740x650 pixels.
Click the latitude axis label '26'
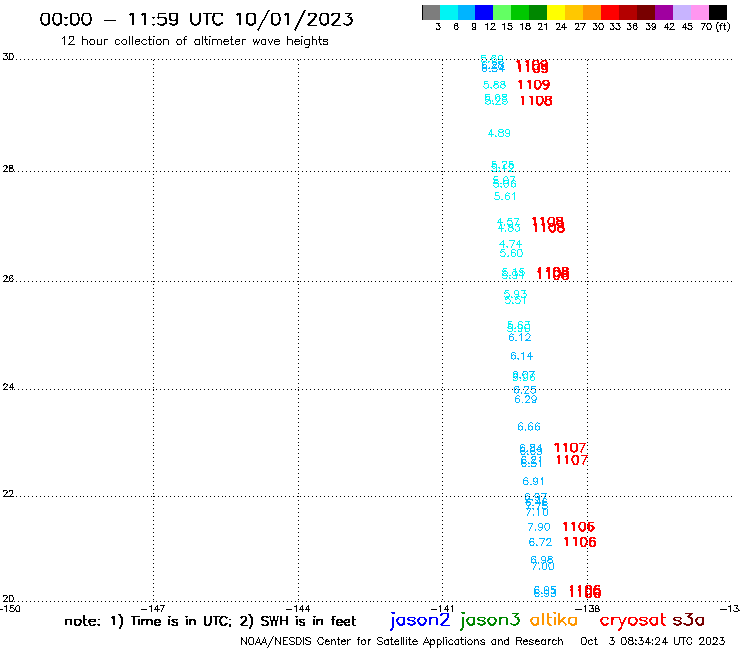(x=8, y=279)
